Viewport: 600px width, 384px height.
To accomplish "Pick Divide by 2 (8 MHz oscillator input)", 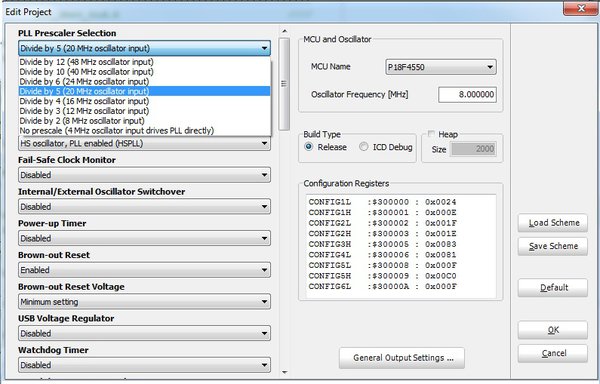I will (145, 121).
